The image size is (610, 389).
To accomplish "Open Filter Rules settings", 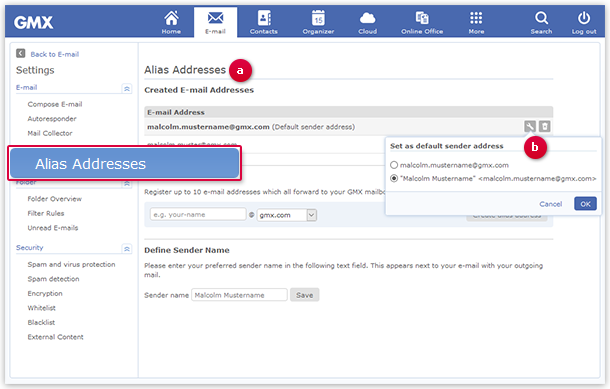I will (46, 213).
